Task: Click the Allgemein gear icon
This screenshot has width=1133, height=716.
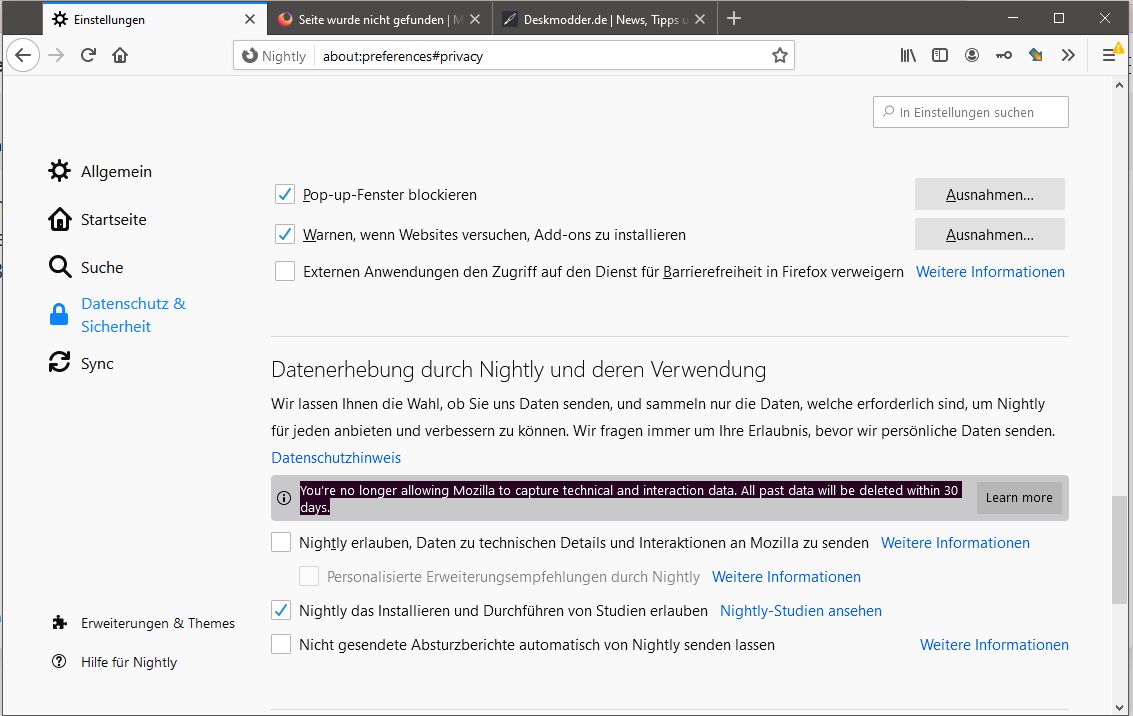Action: tap(59, 171)
